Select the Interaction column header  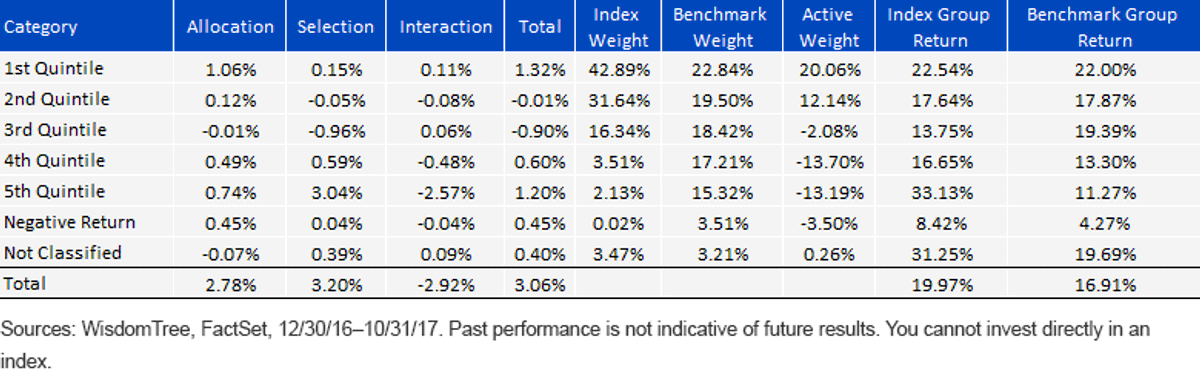coord(446,28)
